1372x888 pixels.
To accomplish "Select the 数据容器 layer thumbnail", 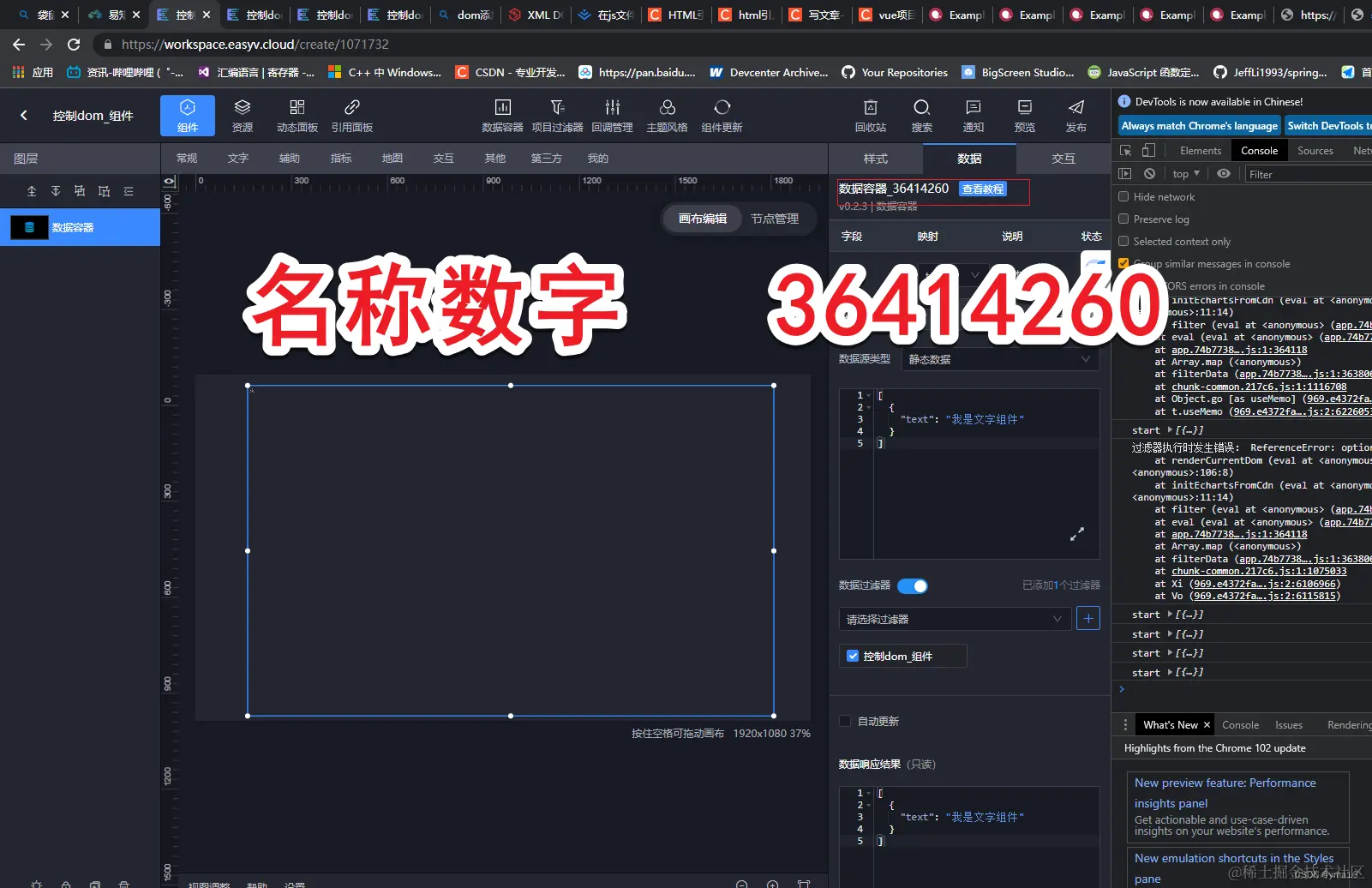I will [x=29, y=227].
